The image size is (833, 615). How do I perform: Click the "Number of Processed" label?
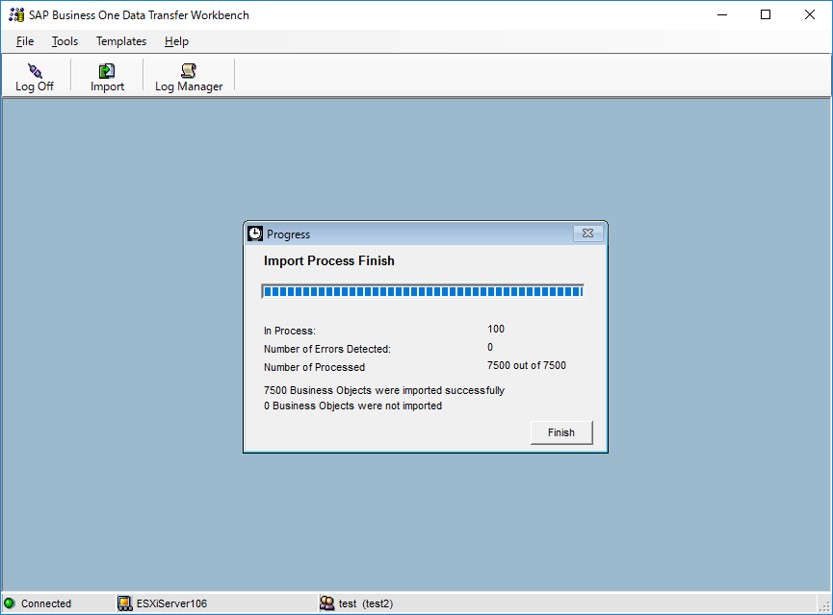coord(314,367)
